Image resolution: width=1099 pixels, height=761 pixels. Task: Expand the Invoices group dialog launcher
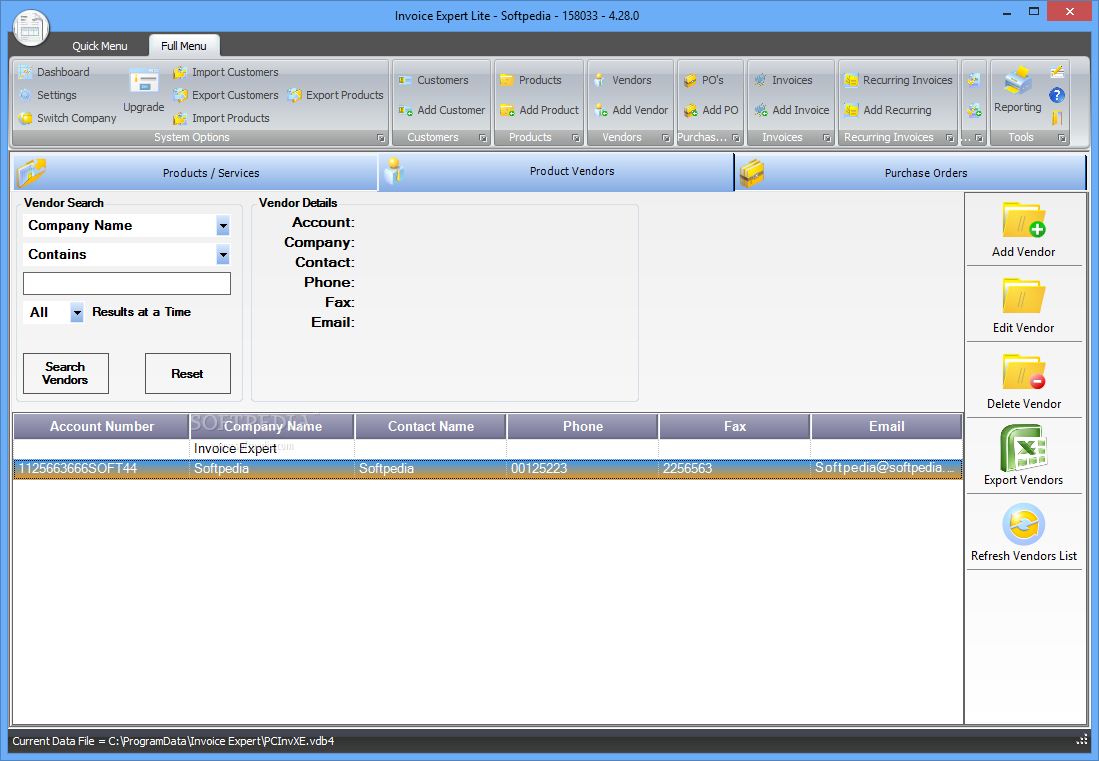827,138
